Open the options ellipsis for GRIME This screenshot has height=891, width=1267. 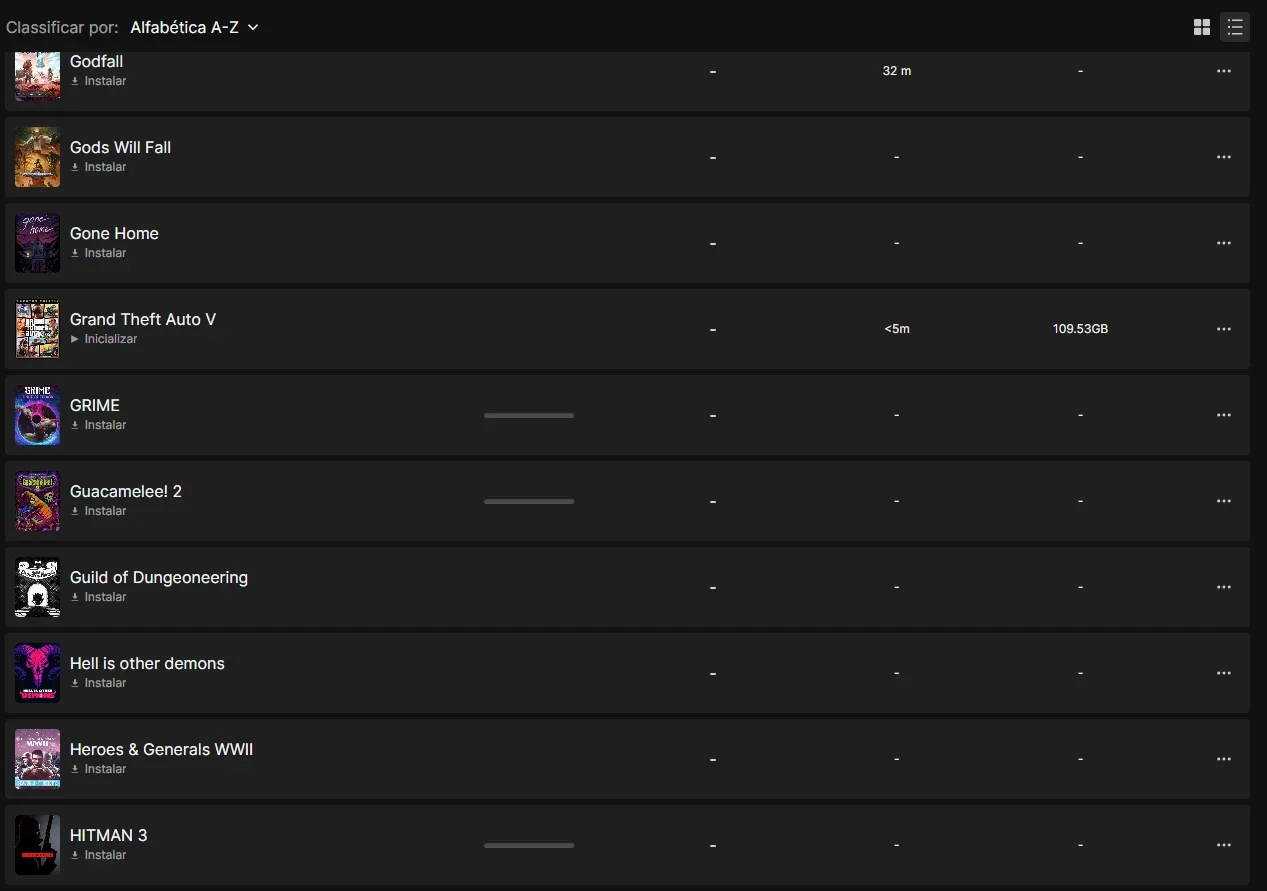point(1224,415)
